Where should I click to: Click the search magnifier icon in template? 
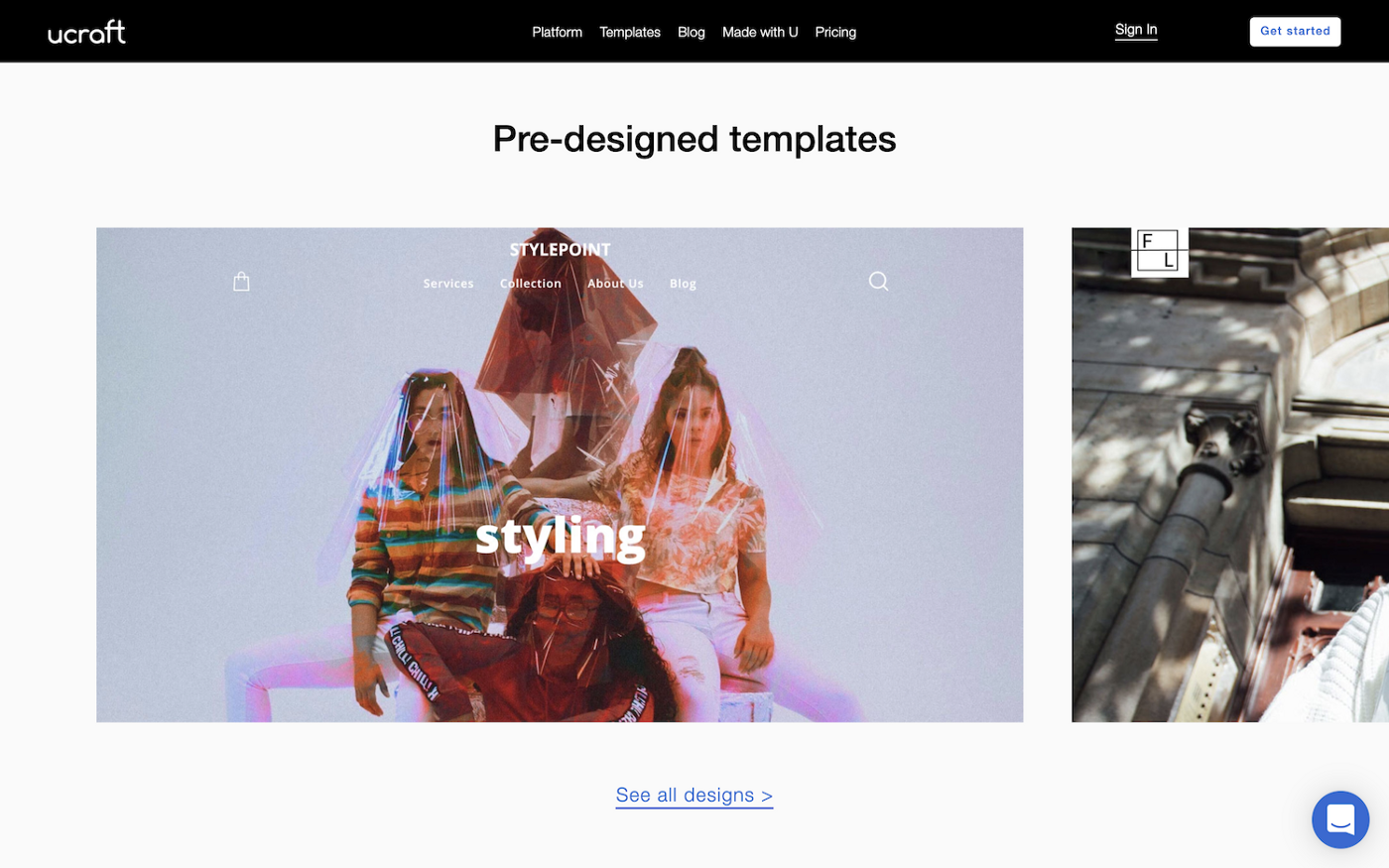[878, 282]
